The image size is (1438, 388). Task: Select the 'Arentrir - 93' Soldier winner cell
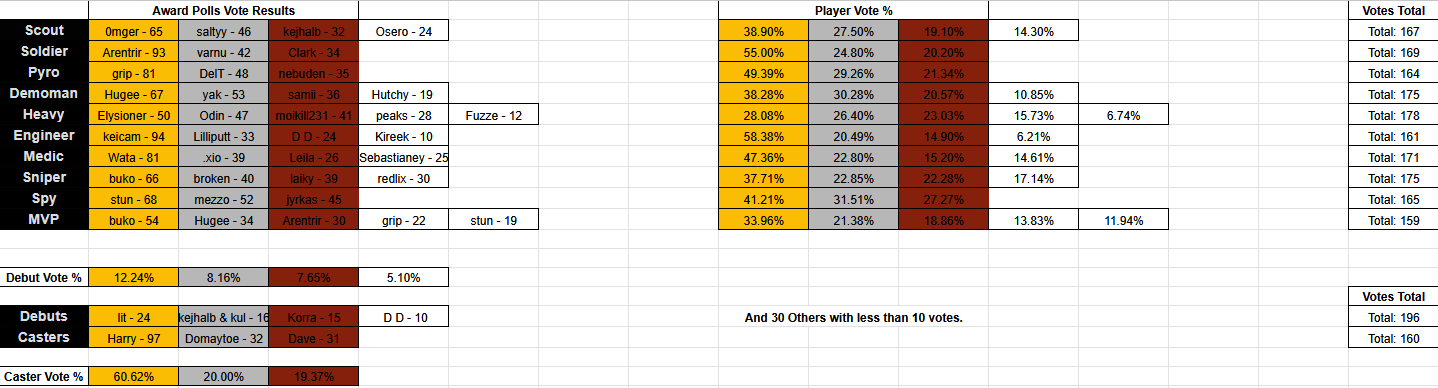pyautogui.click(x=134, y=52)
